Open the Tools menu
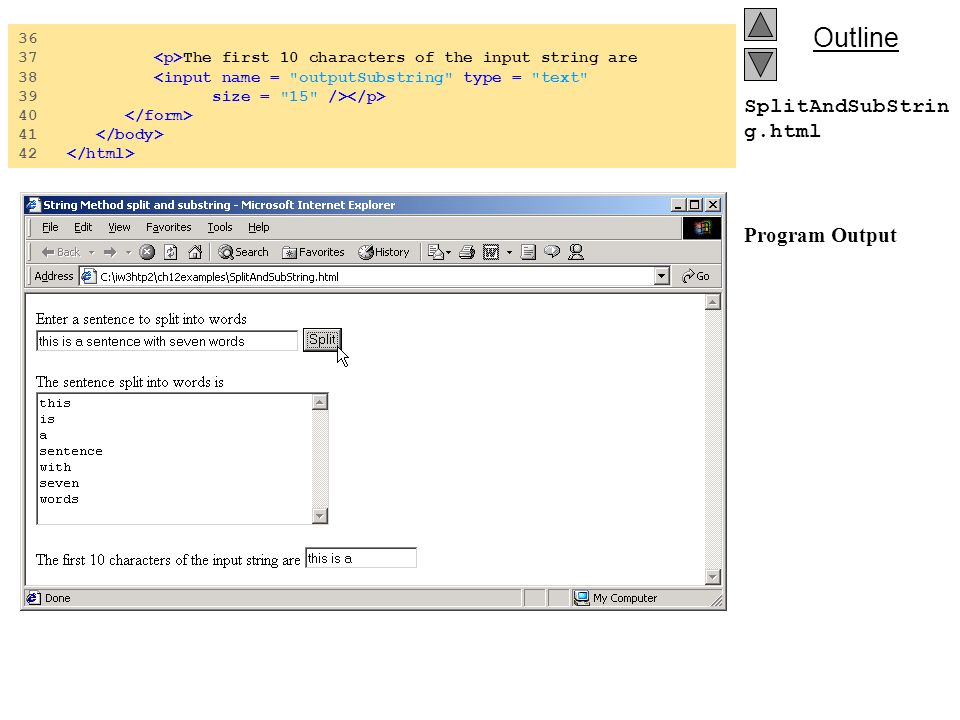The width and height of the screenshot is (960, 720). pyautogui.click(x=220, y=227)
